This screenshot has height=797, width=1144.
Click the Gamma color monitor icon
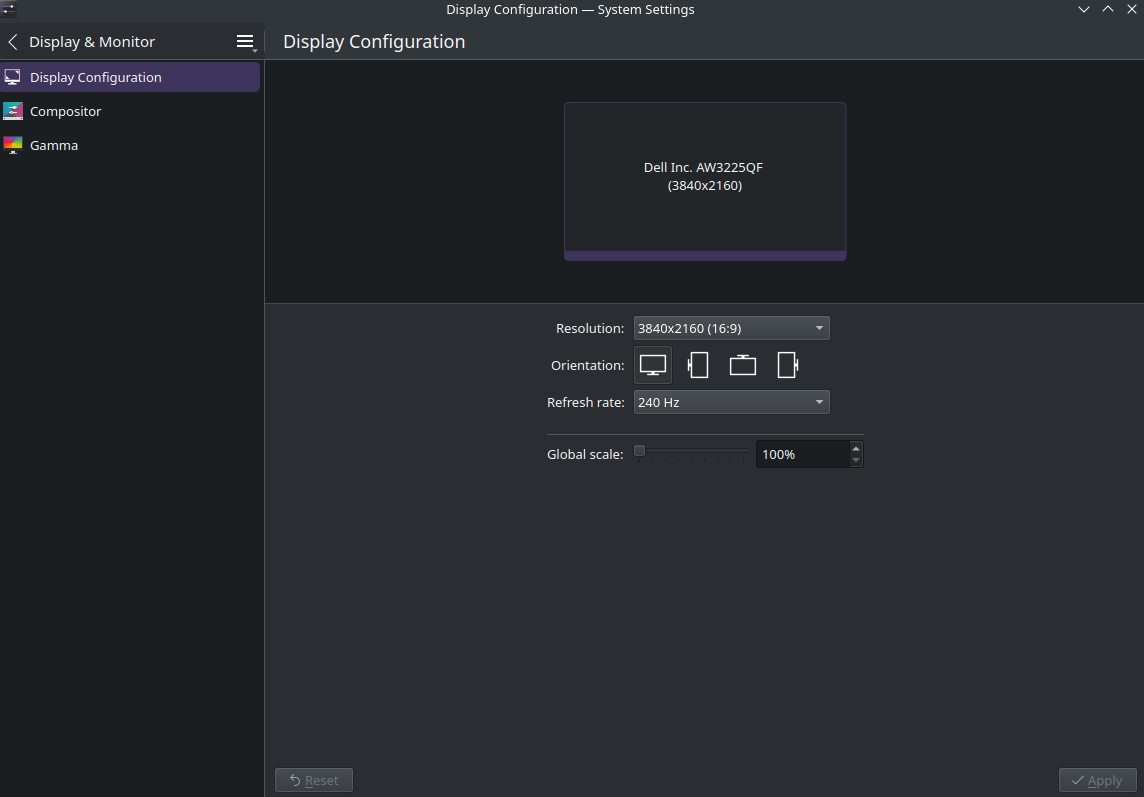[12, 145]
